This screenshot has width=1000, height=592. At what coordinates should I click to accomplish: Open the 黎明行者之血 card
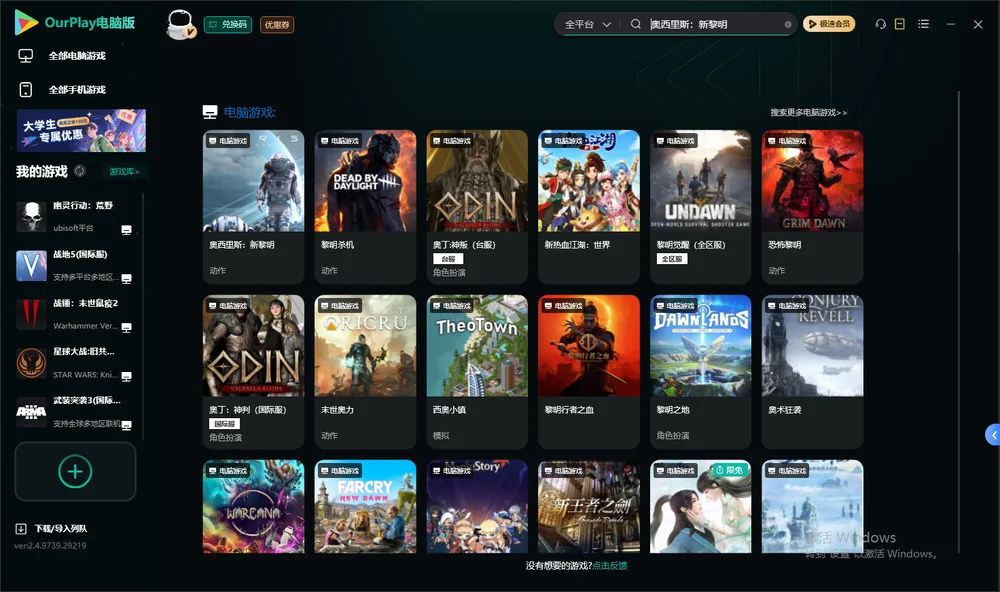pos(589,372)
